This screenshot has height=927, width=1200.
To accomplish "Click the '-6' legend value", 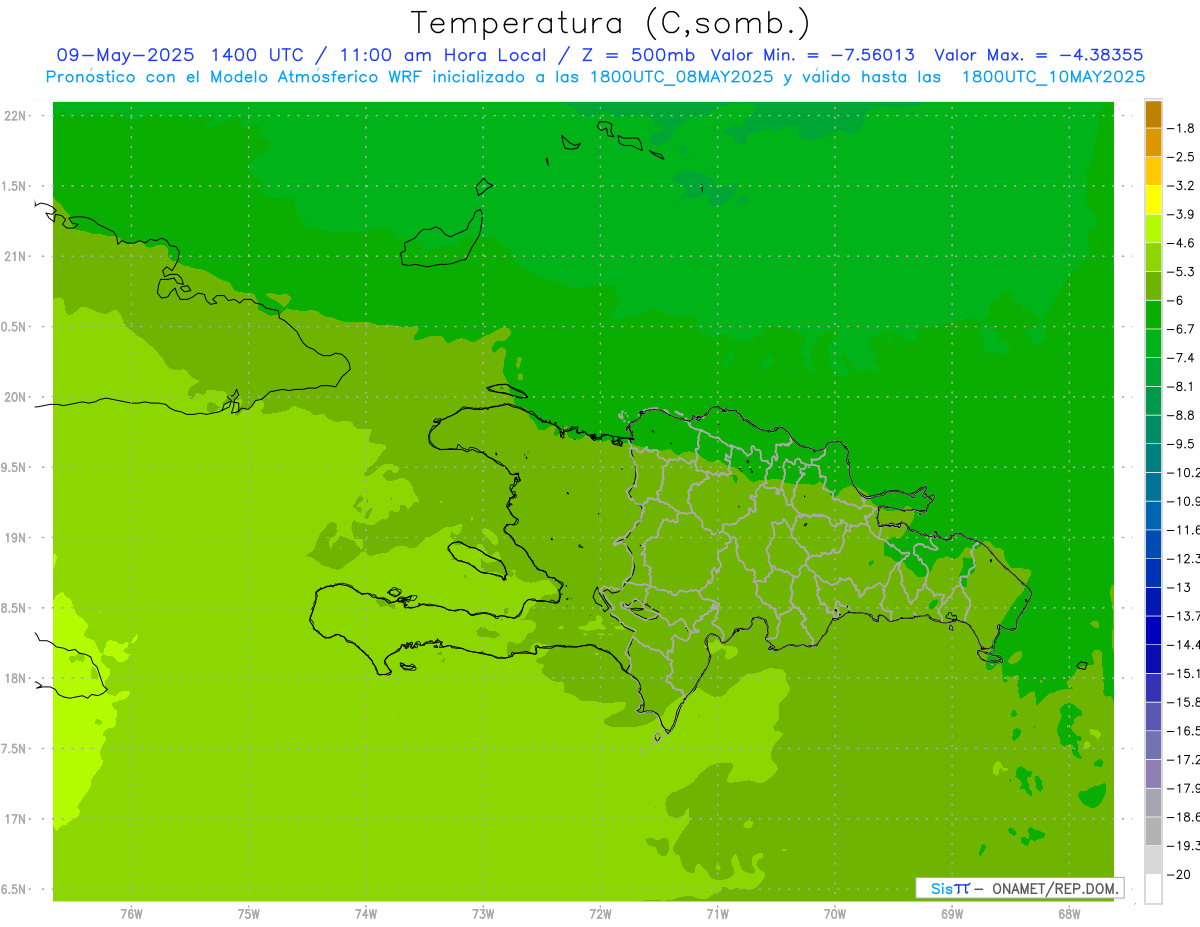I will 1176,300.
